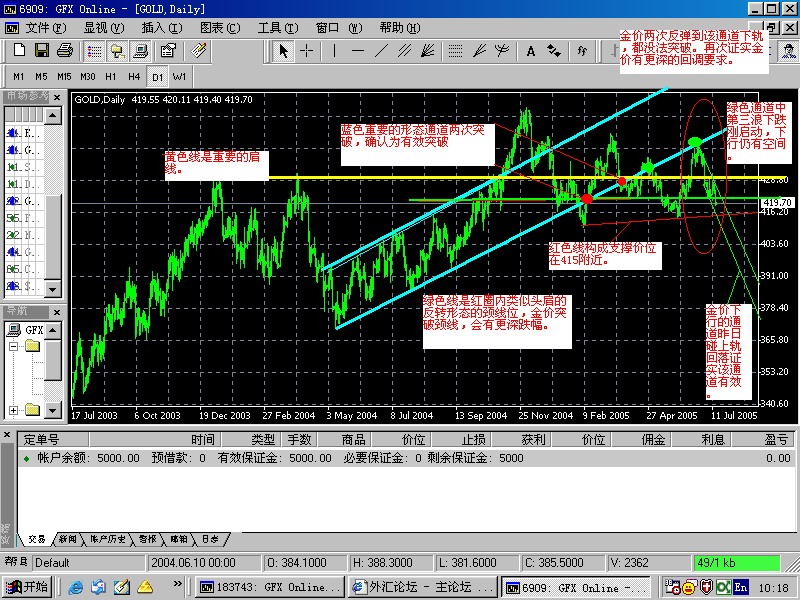This screenshot has width=800, height=600.
Task: Switch chart to M5 timeframe
Action: click(41, 77)
